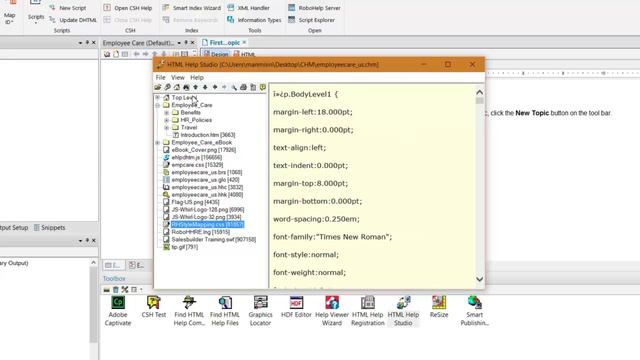640x360 pixels.
Task: Click the home icon in HTML Help Studio toolbar
Action: click(x=177, y=87)
